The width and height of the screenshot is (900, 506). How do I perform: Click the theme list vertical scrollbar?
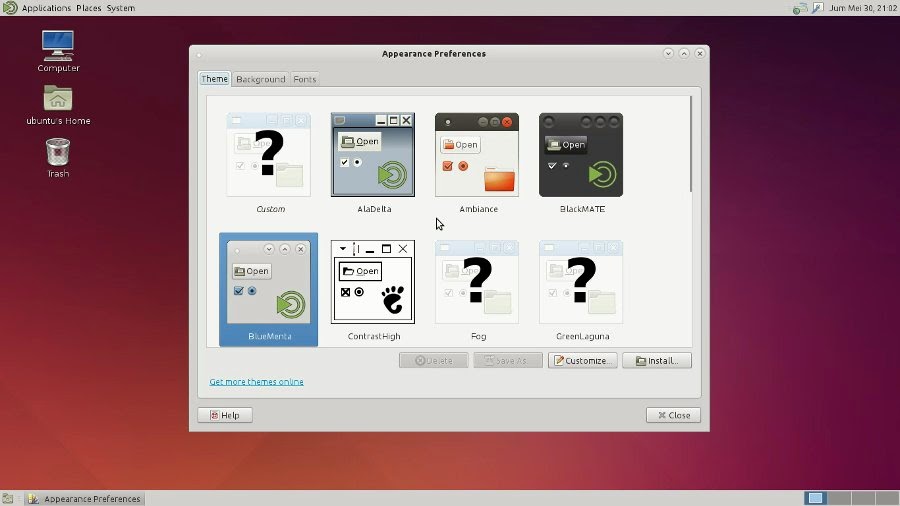(x=691, y=144)
